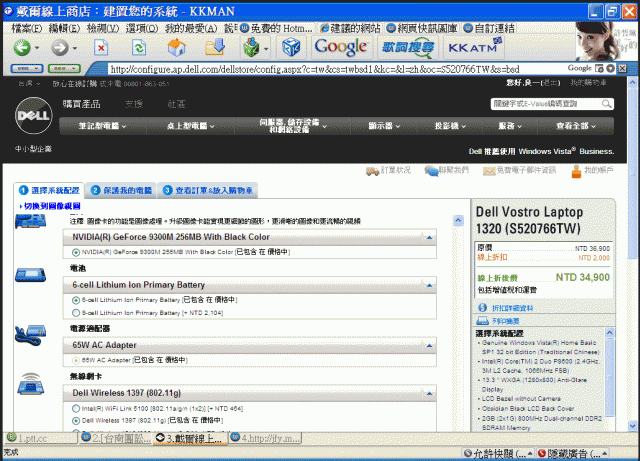This screenshot has height=461, width=640.
Task: Go back with the green Back arrow
Action: point(22,48)
